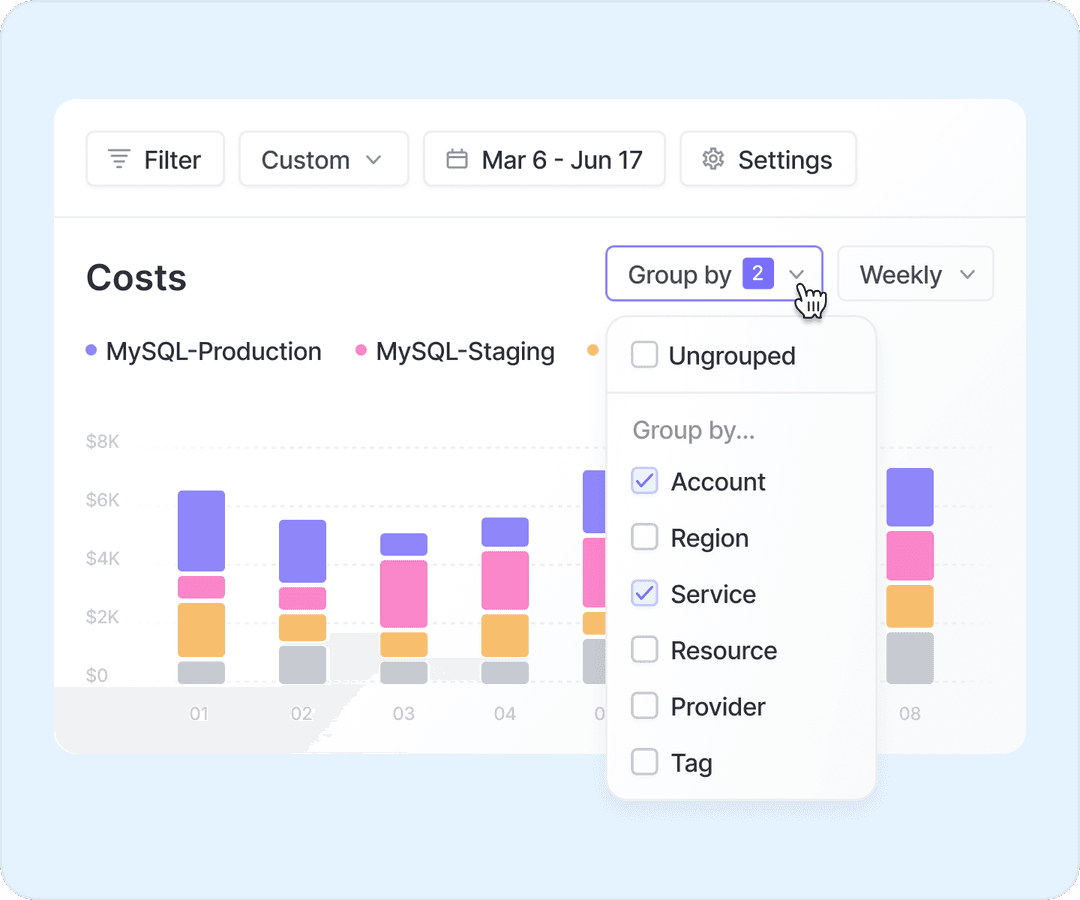Click the calendar icon beside the date range

click(457, 159)
